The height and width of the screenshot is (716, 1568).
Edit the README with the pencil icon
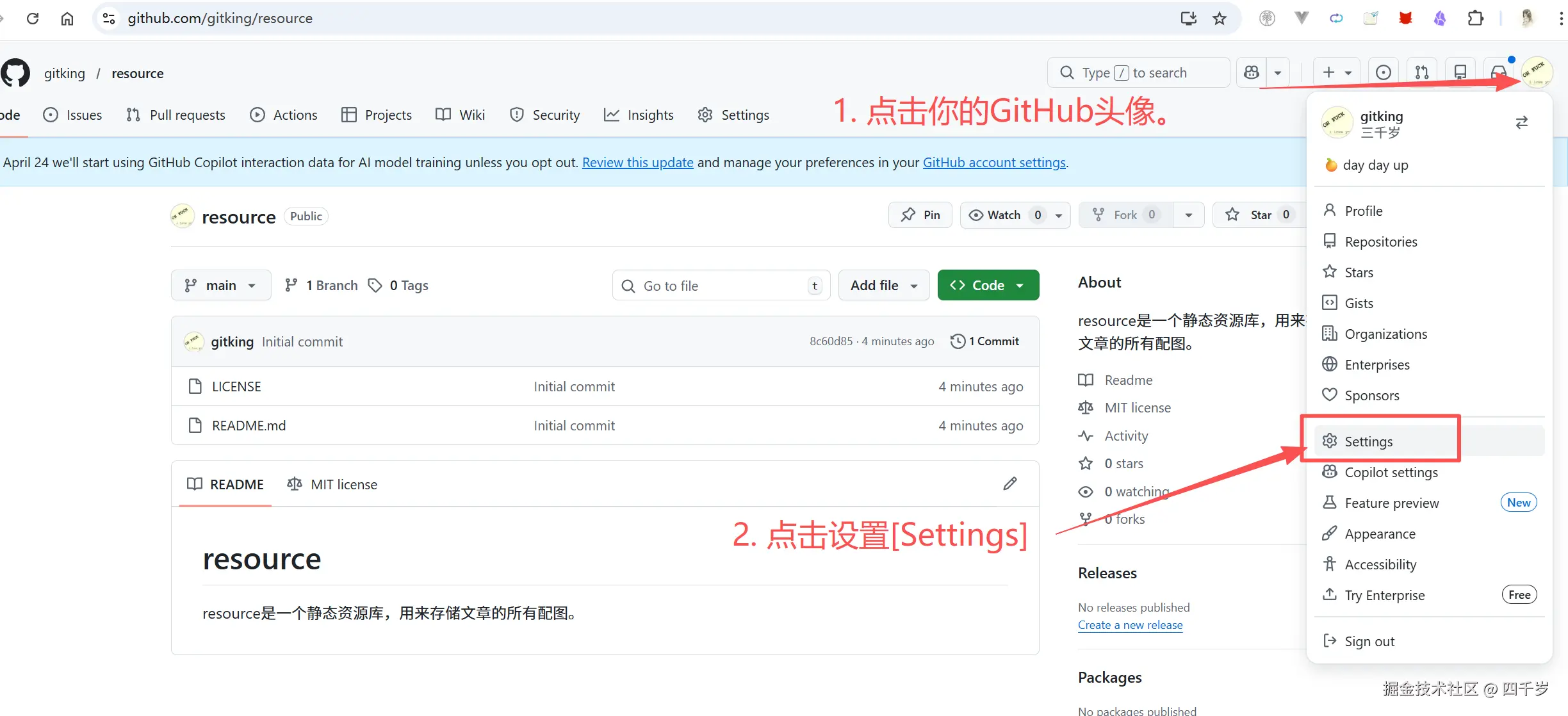click(1010, 484)
